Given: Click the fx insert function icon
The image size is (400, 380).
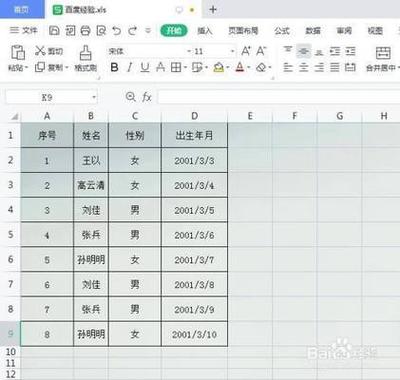Looking at the screenshot, I should click(x=147, y=97).
